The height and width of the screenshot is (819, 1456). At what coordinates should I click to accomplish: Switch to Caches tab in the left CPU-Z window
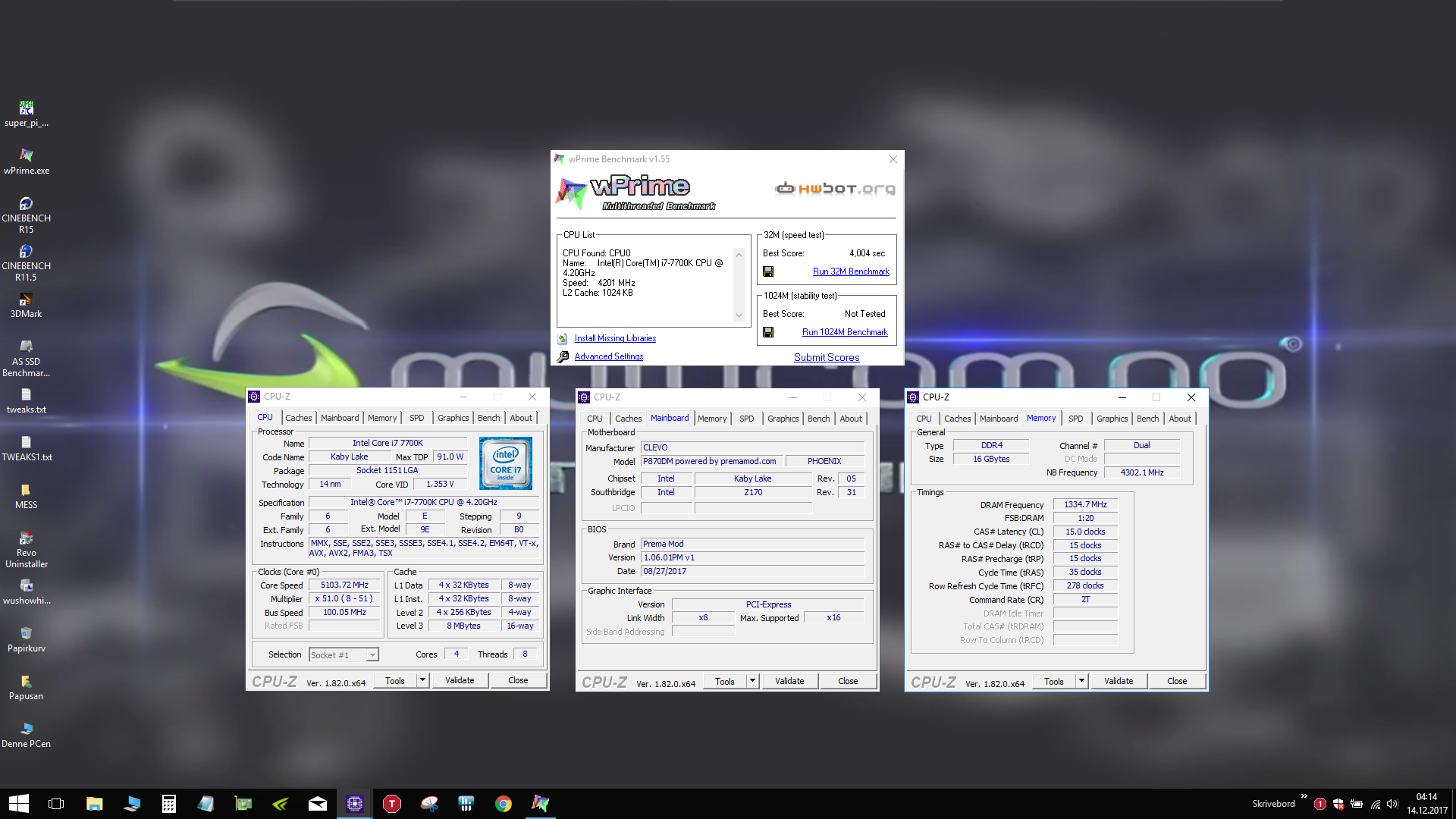click(298, 418)
